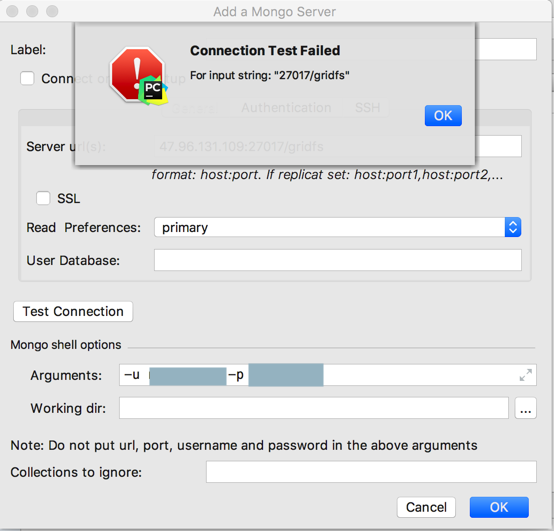Focus the Collections to ignore field

click(x=371, y=472)
